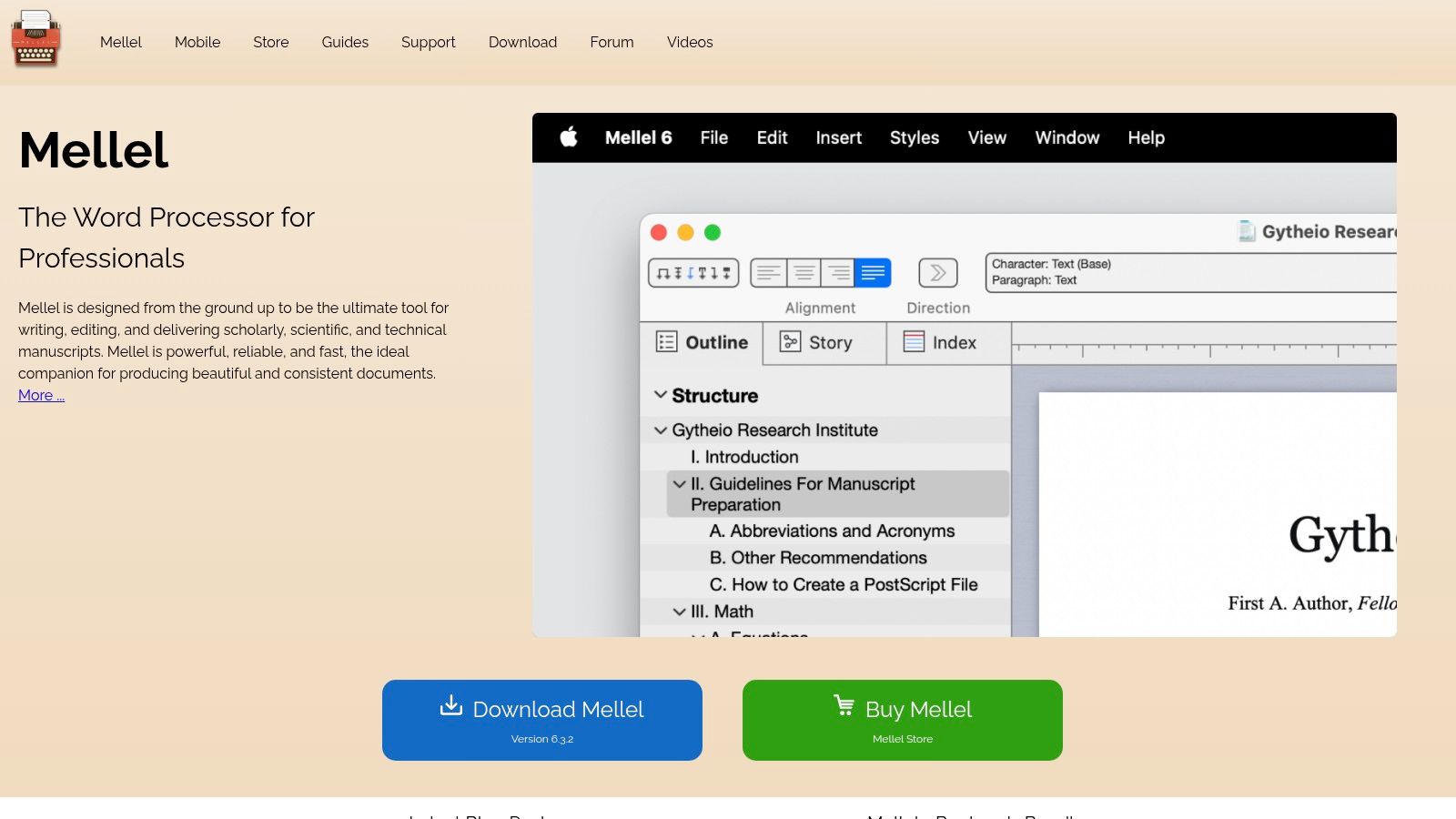The width and height of the screenshot is (1456, 819).
Task: Click the Apple logo in menu bar
Action: [569, 137]
